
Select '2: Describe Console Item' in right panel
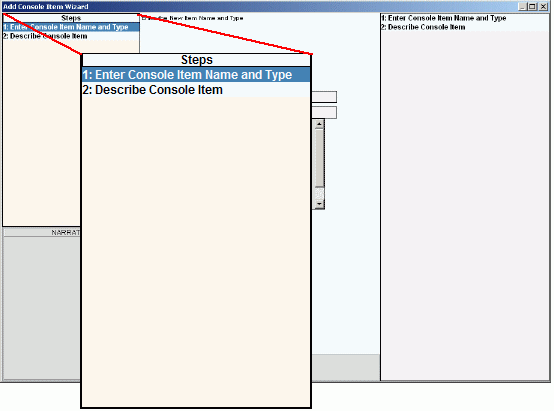point(423,27)
